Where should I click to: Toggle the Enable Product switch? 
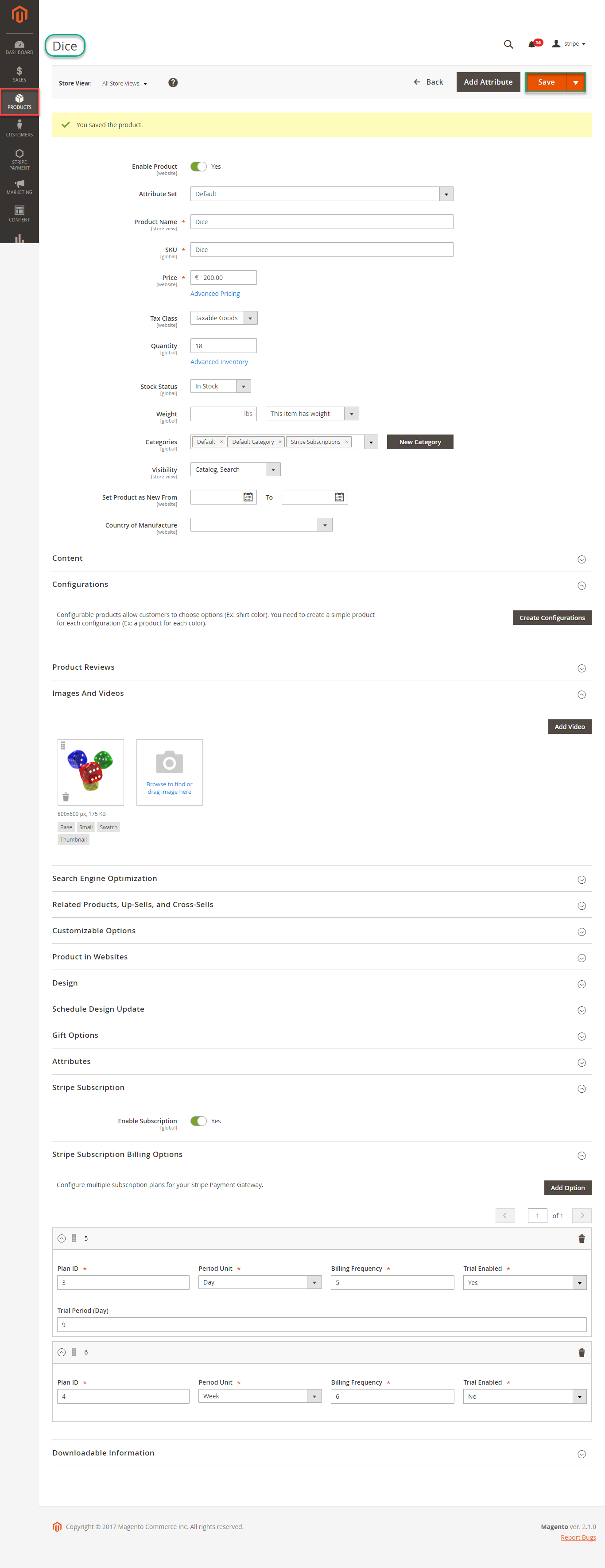coord(198,167)
